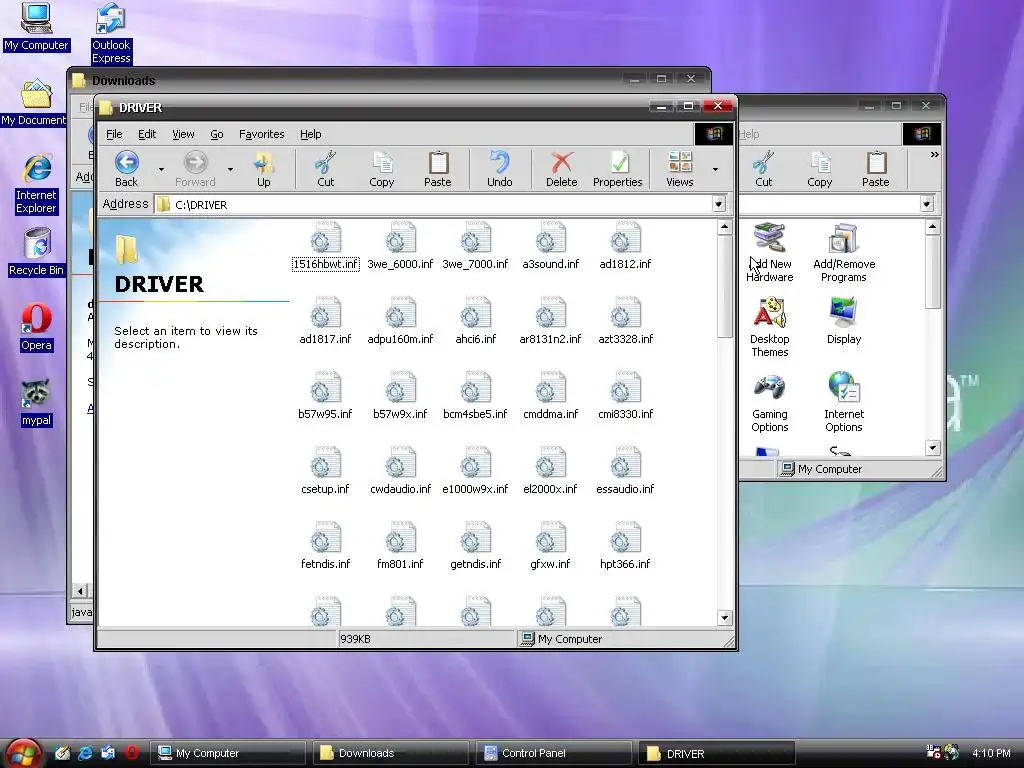
Task: Click Cut in DRIVER window toolbar
Action: 325,169
